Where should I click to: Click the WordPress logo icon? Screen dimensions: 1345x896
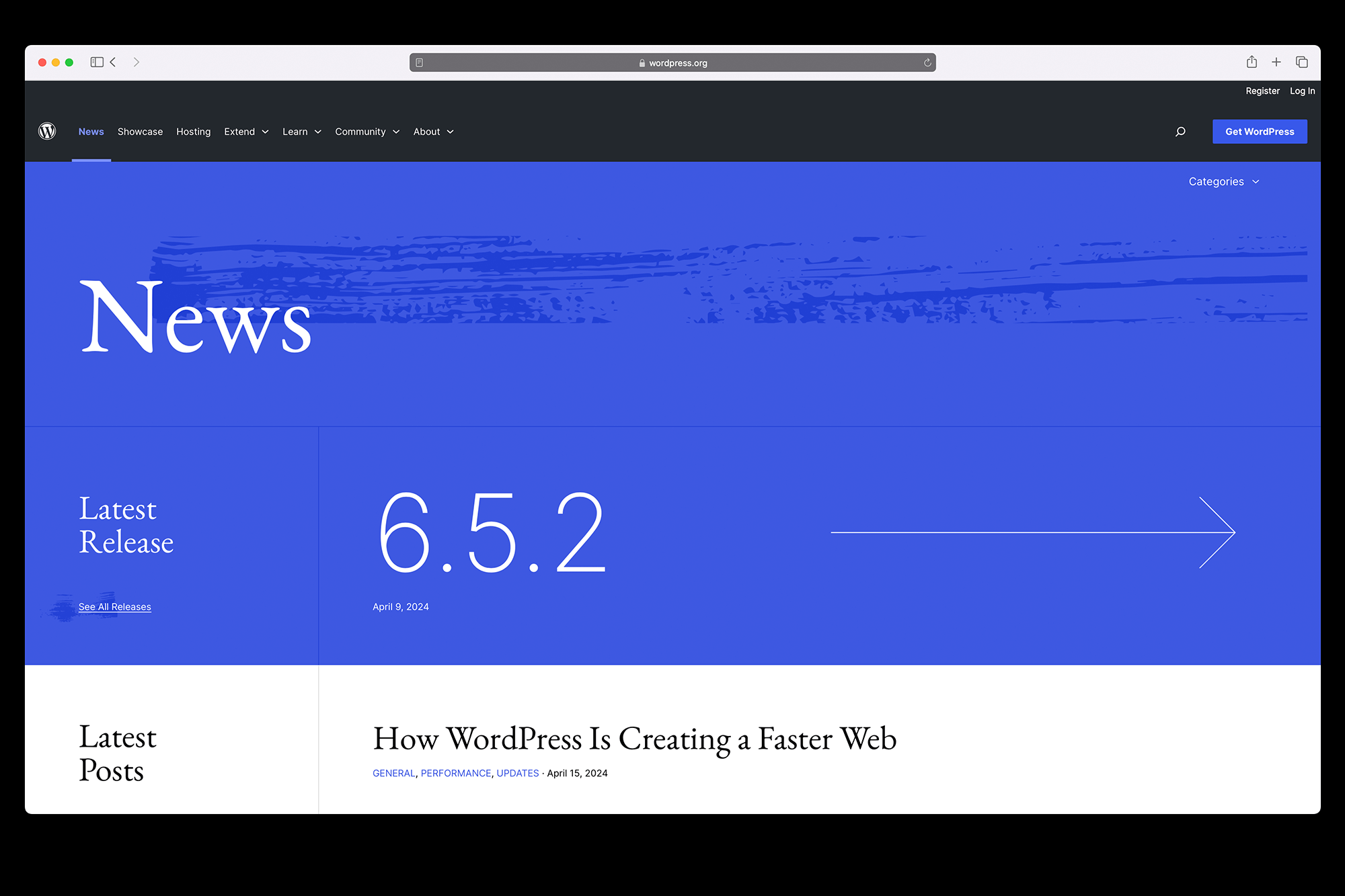point(47,131)
